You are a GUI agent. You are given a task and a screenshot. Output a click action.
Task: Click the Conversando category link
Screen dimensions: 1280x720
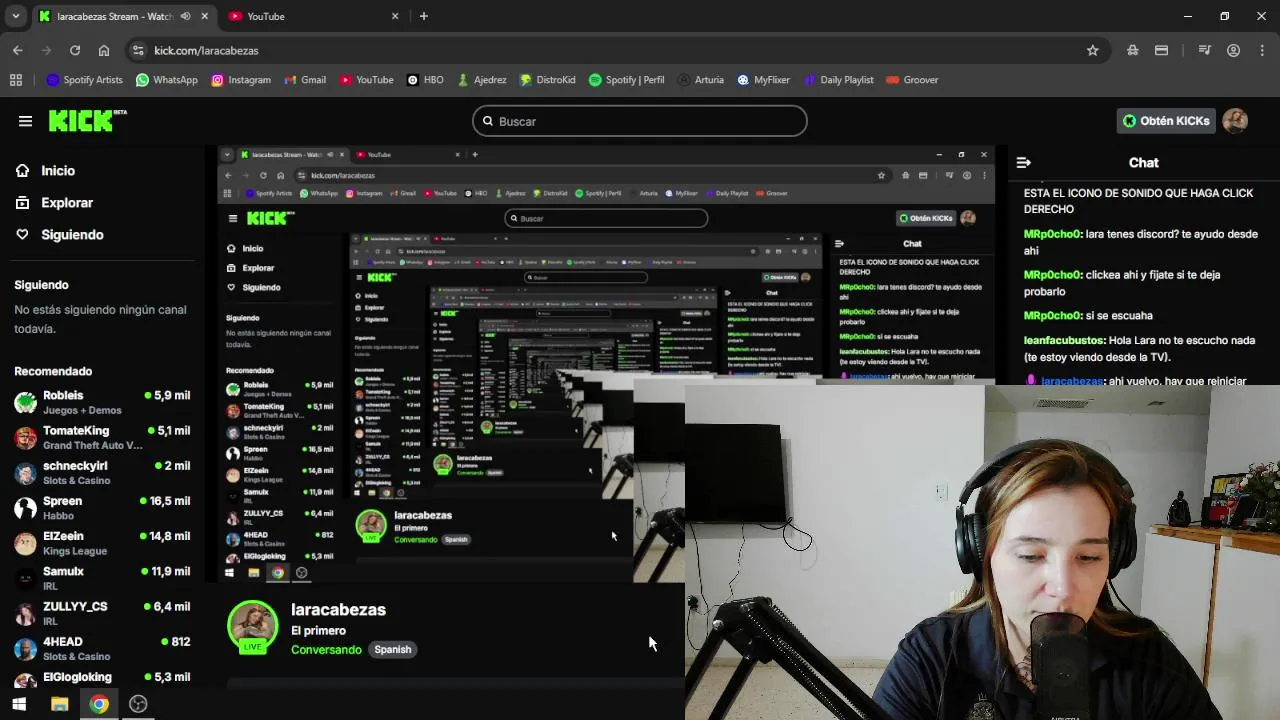coord(326,650)
